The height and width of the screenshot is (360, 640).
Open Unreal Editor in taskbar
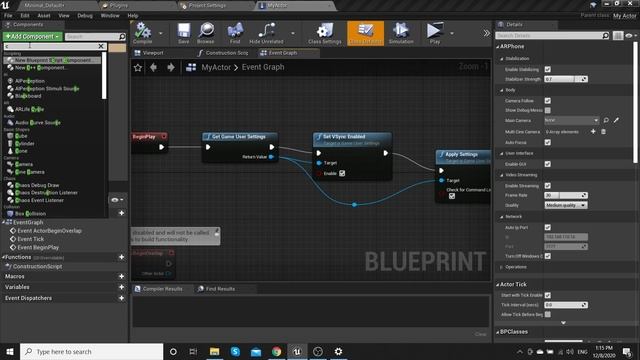297,351
